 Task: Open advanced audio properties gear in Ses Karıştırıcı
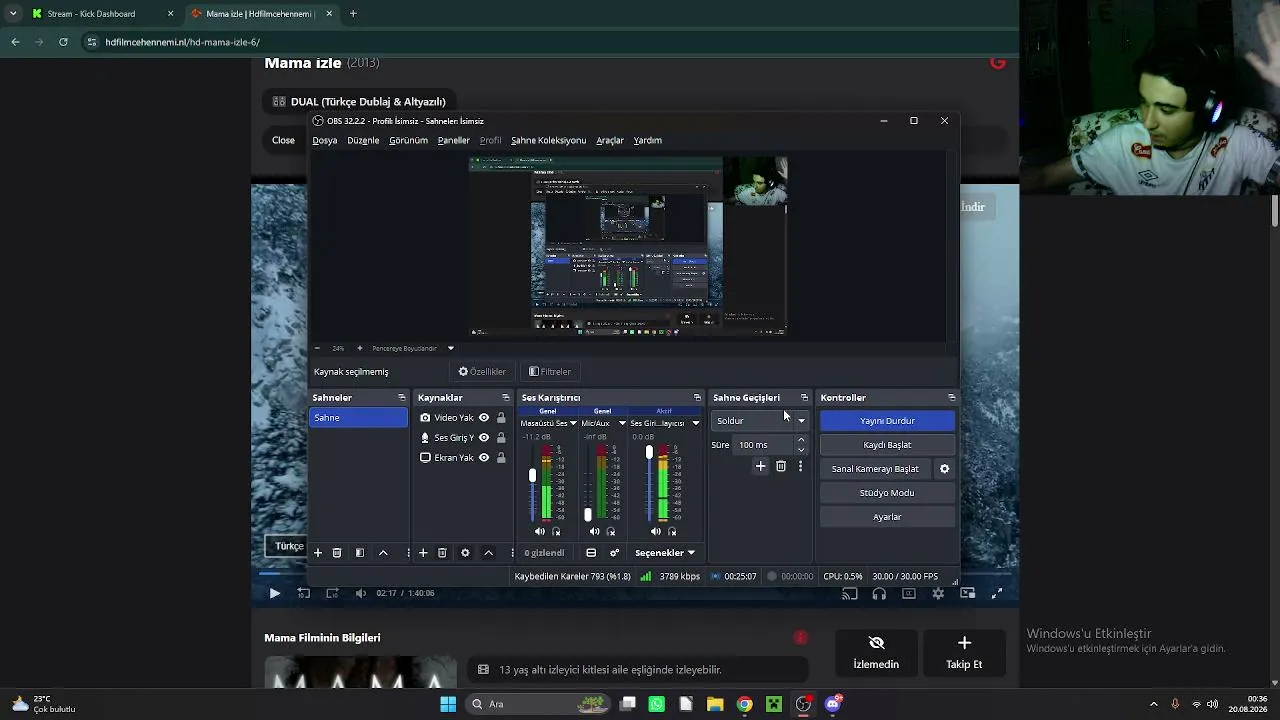point(614,553)
